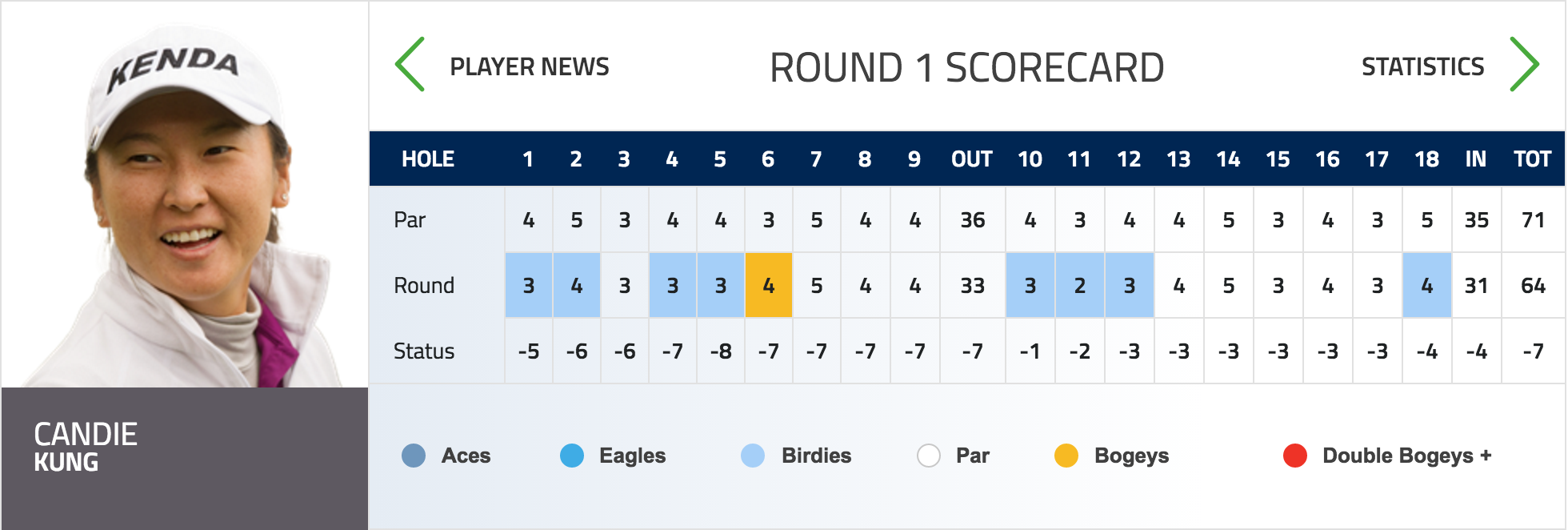Select the hole 6 bogey score cell
The width and height of the screenshot is (1568, 530).
769,285
